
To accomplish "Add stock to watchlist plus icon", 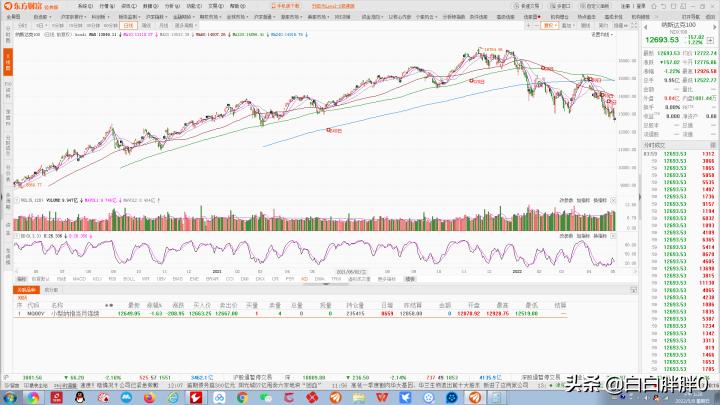I will pos(710,40).
